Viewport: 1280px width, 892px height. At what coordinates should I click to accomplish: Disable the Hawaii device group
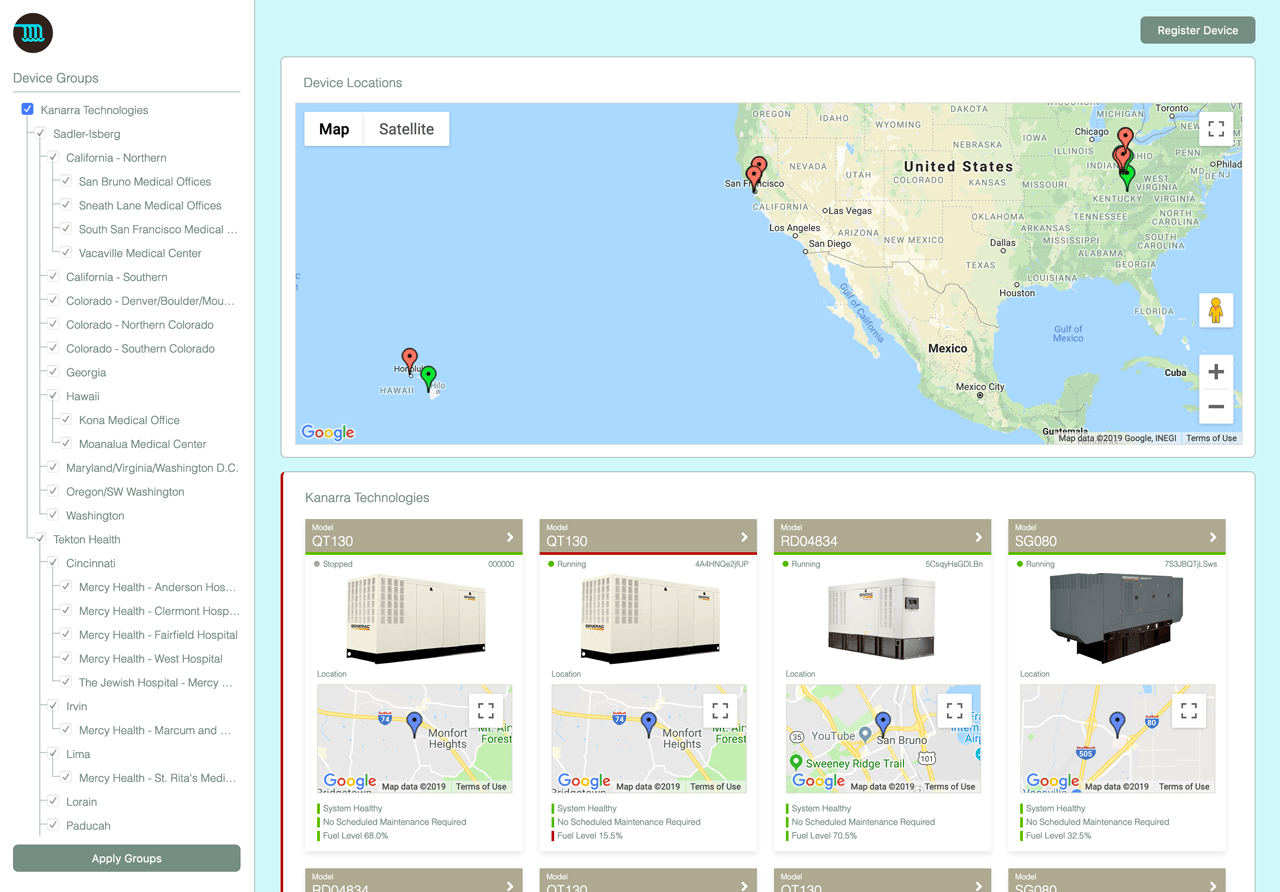coord(51,396)
